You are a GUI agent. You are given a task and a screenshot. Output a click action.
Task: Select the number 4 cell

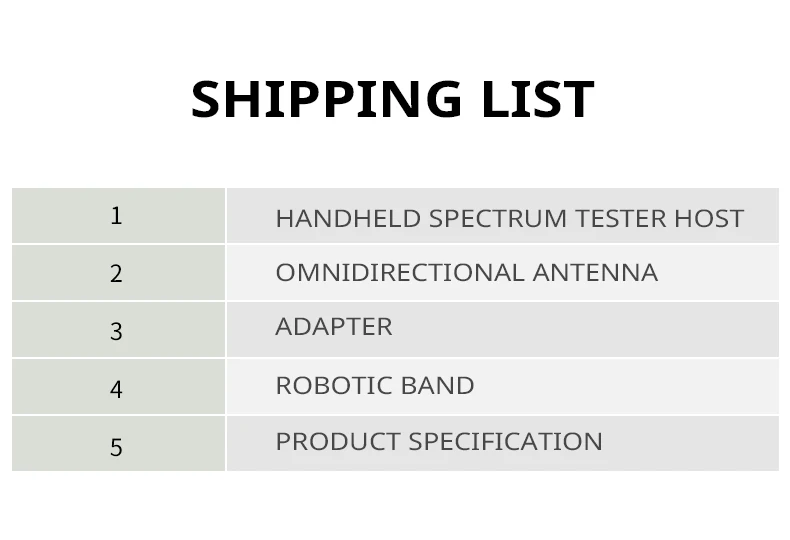point(117,388)
